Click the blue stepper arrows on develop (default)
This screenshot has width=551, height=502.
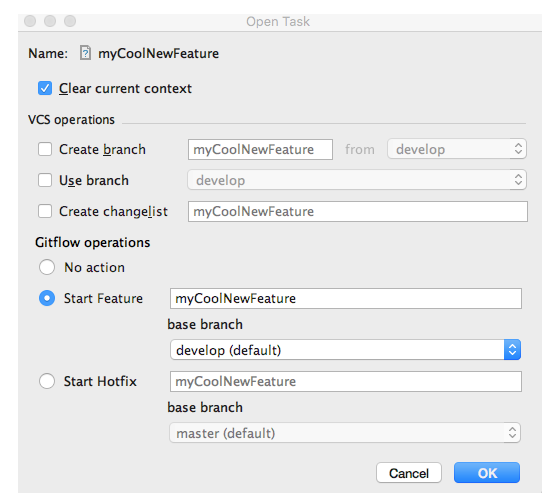coord(512,350)
